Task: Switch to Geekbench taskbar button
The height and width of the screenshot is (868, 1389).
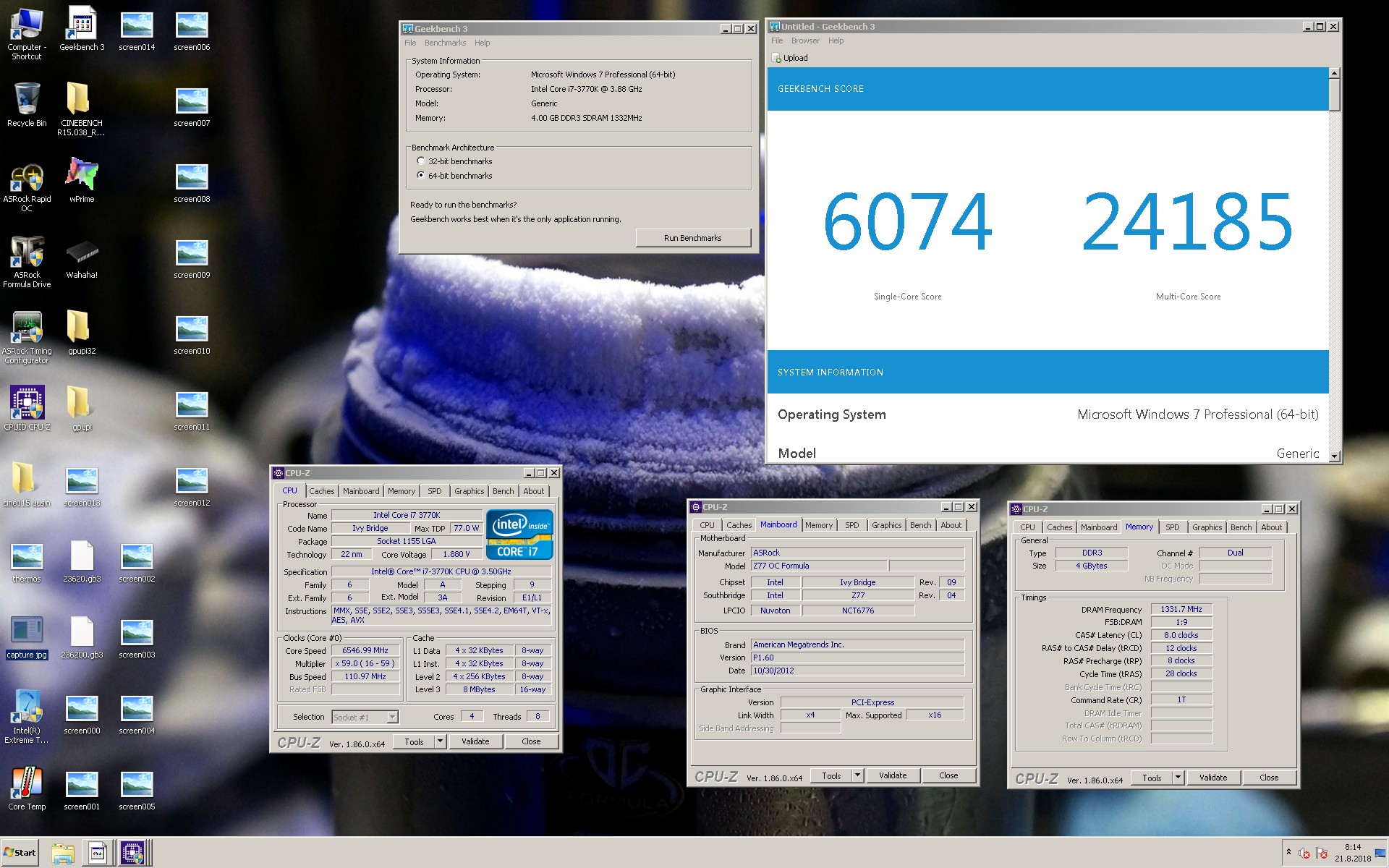Action: pyautogui.click(x=98, y=854)
